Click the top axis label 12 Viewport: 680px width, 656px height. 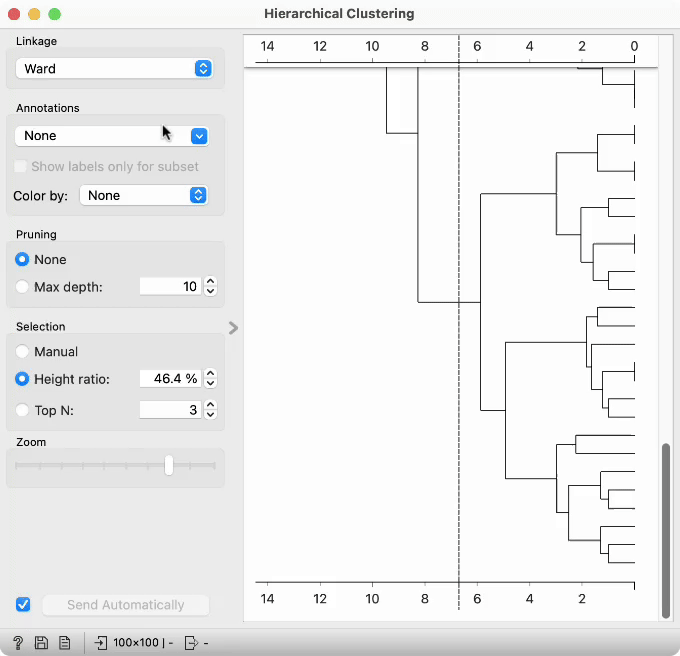click(x=320, y=46)
